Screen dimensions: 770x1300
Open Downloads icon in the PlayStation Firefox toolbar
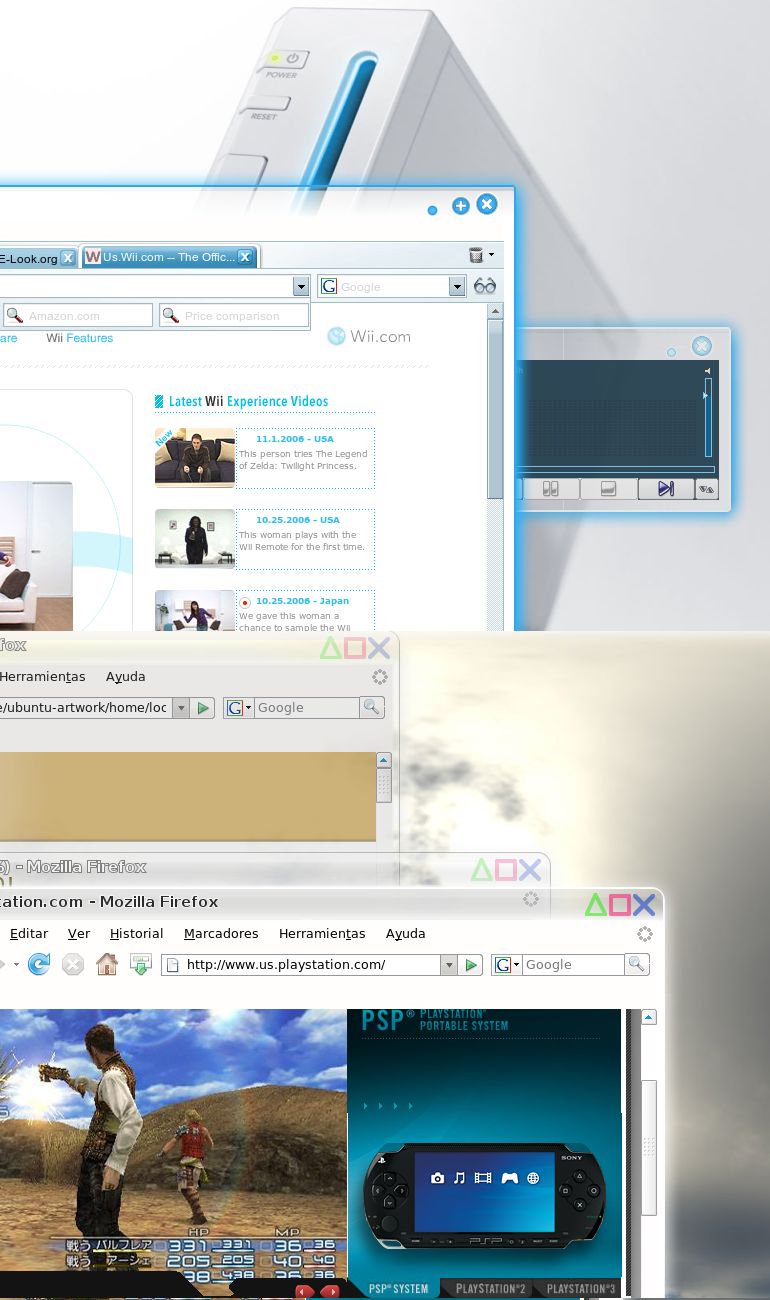point(141,964)
